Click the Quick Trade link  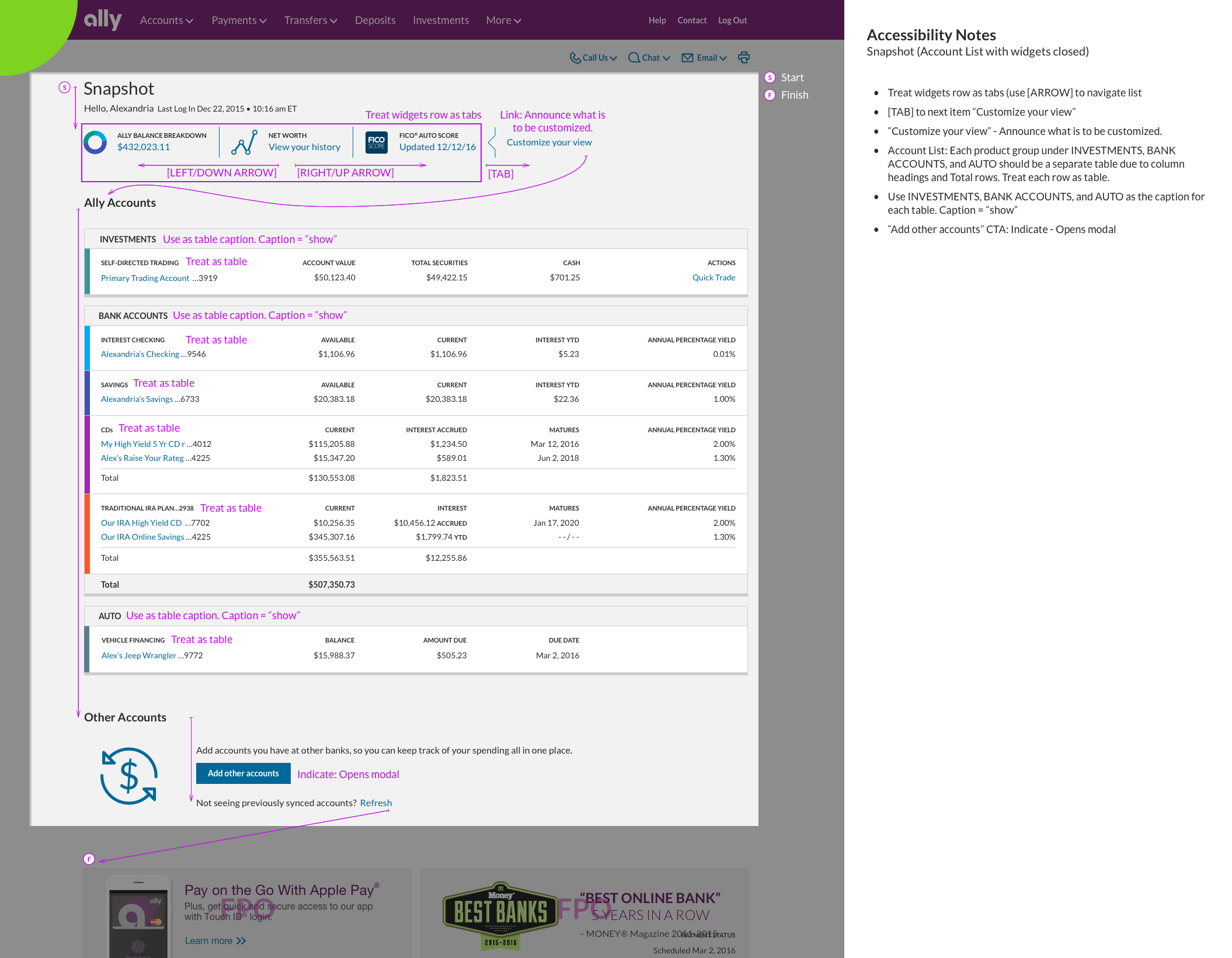(714, 277)
